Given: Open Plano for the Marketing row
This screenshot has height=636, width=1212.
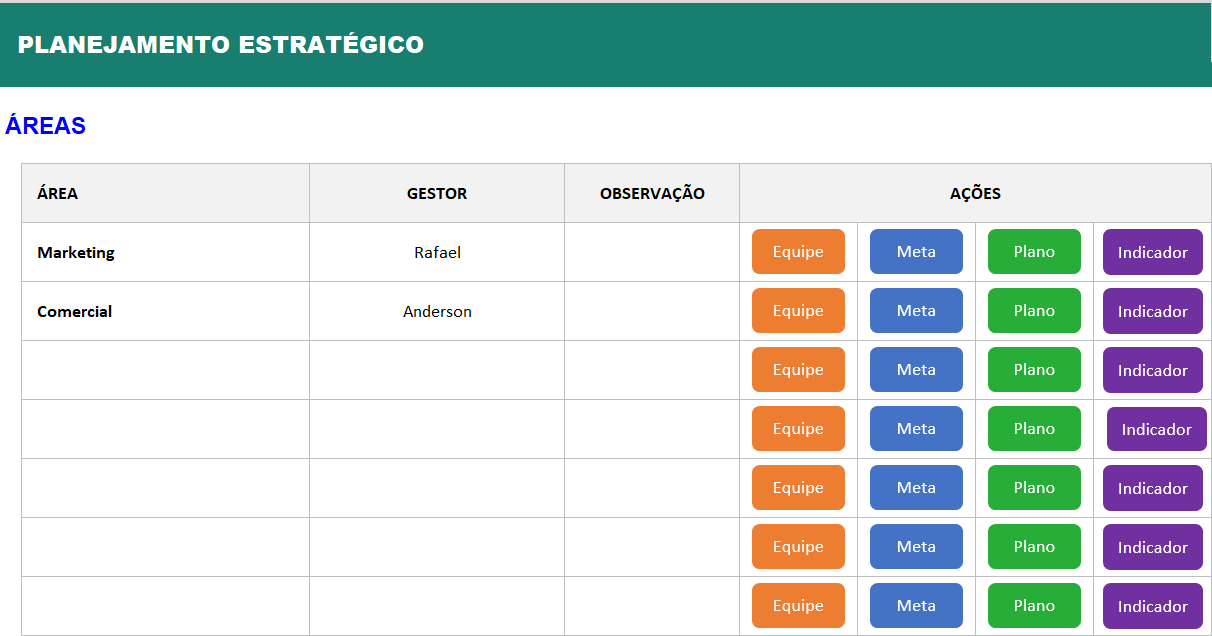Looking at the screenshot, I should coord(1034,252).
